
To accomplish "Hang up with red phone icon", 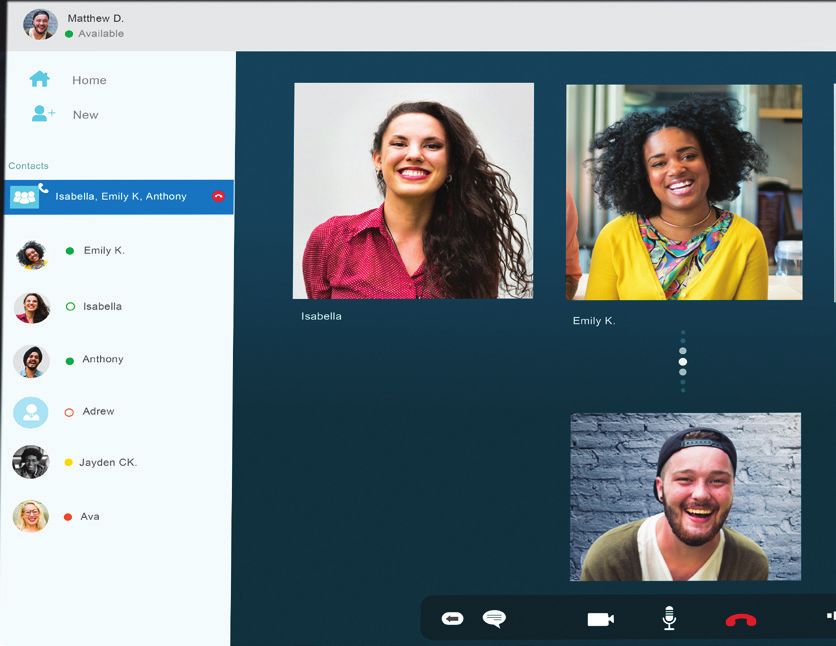I will 741,620.
